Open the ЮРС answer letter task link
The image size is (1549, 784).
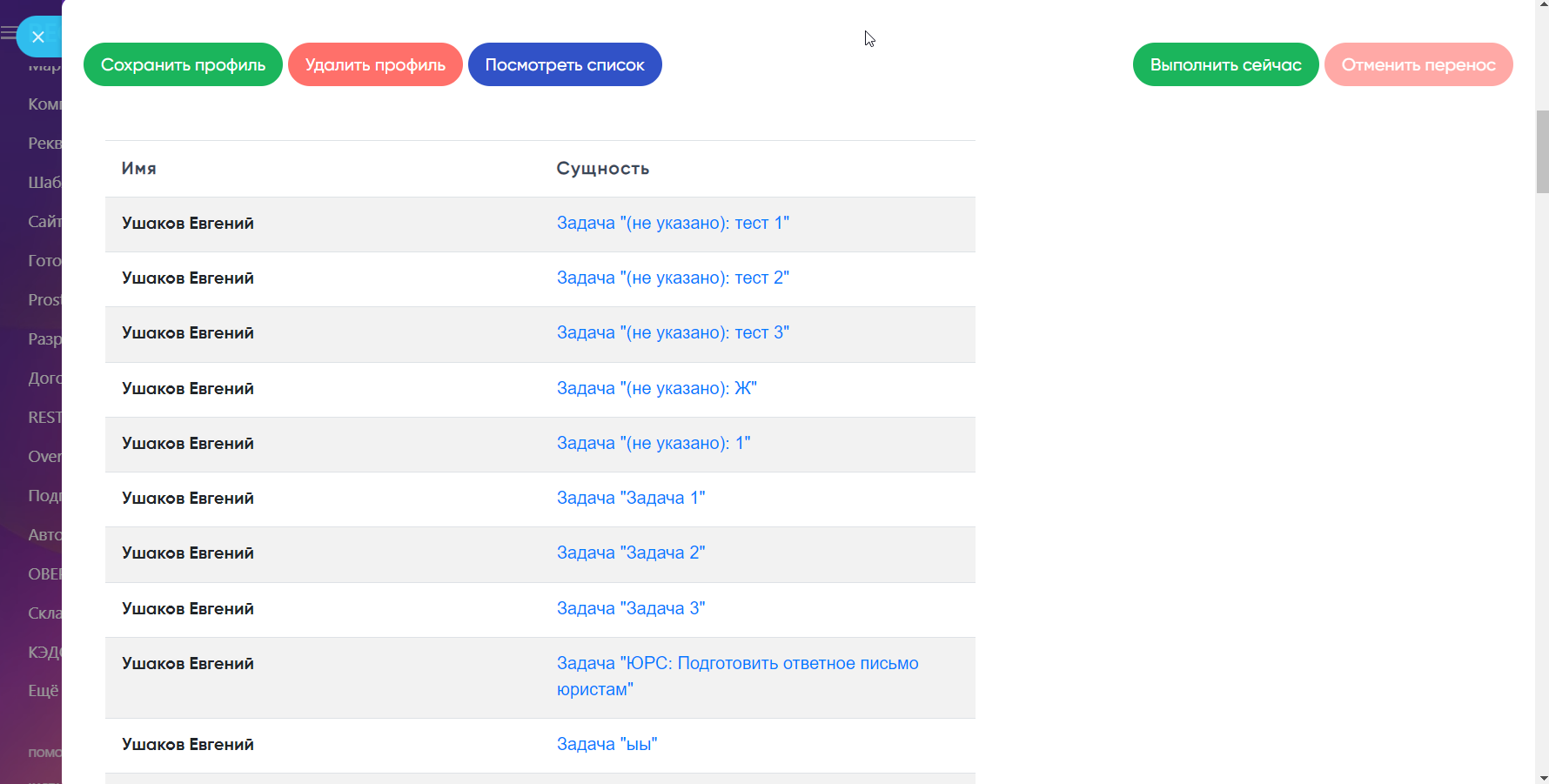point(737,664)
